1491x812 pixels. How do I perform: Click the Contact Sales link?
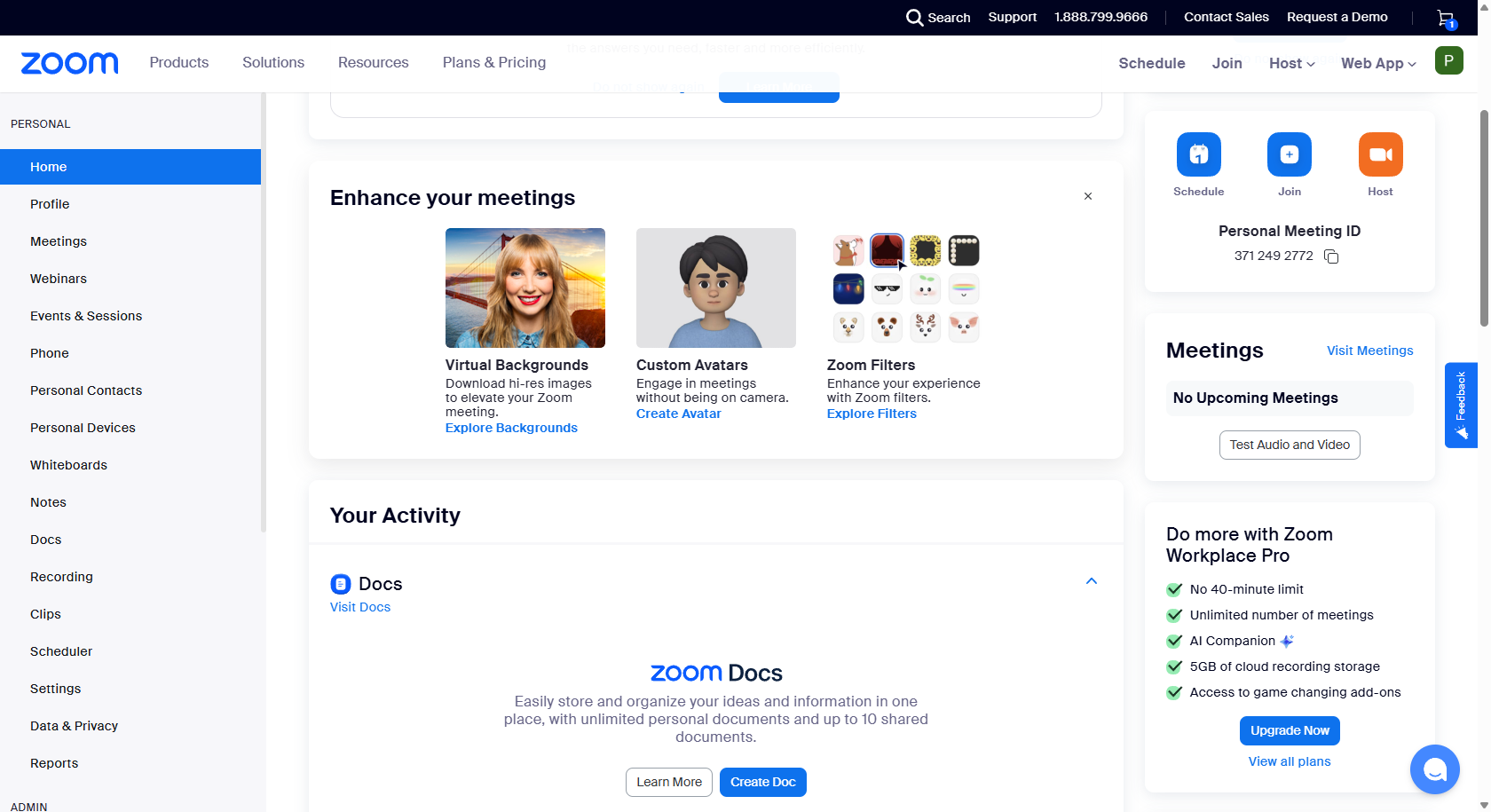point(1227,17)
